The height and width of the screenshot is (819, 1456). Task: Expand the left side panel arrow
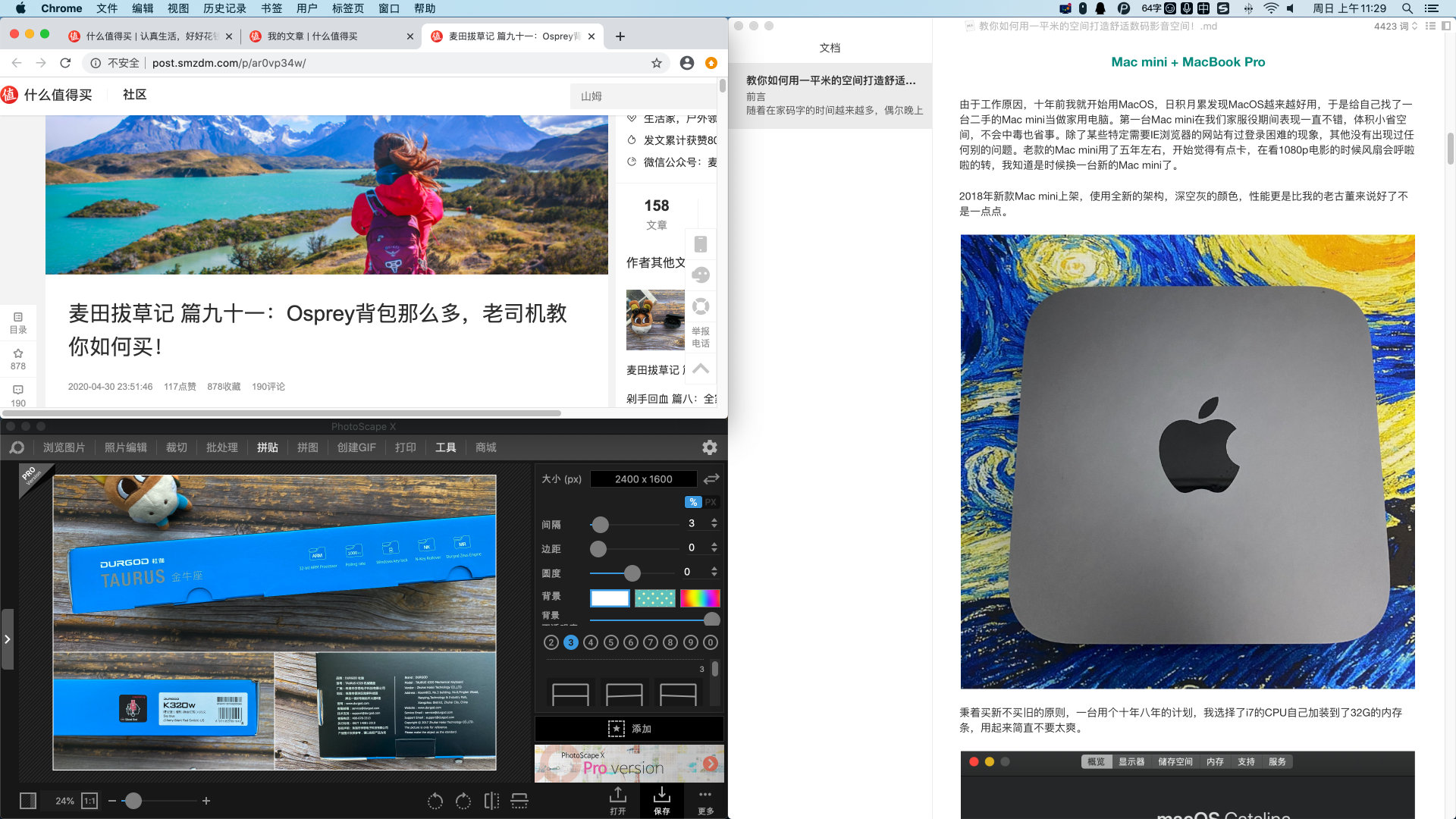coord(7,639)
